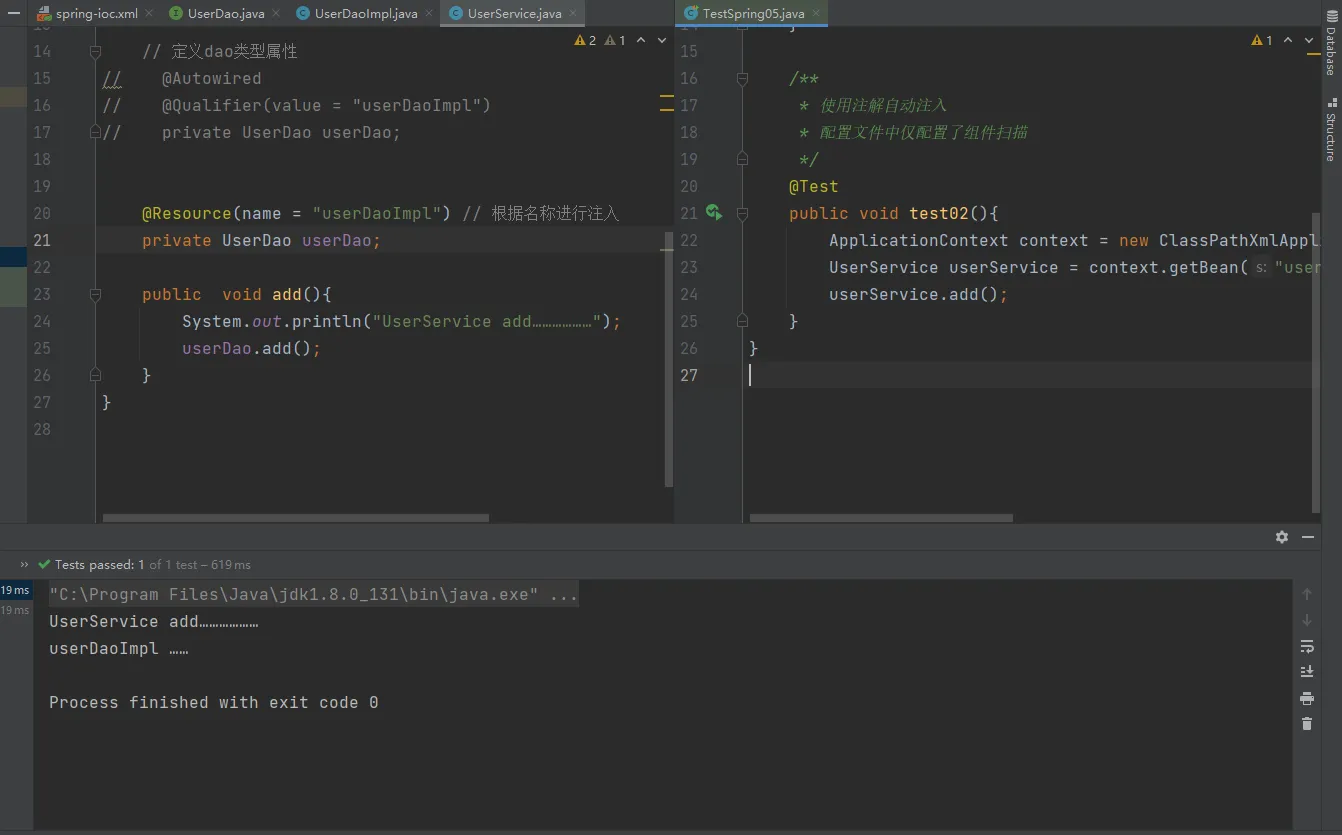Click the green tests passed checkmark
This screenshot has width=1342, height=835.
point(44,565)
